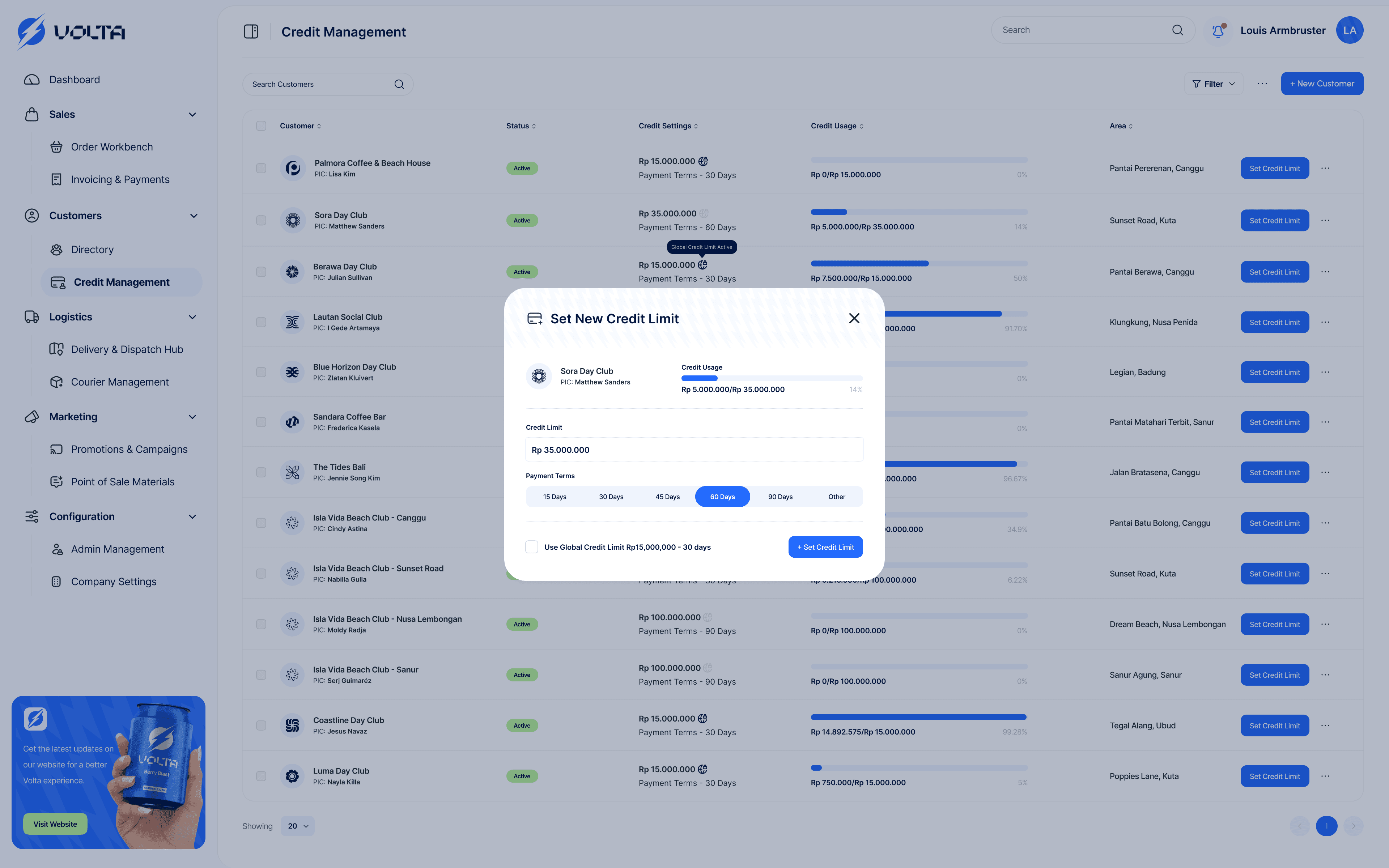Click the Coastline Day Club avatar icon
The width and height of the screenshot is (1389, 868).
pyautogui.click(x=292, y=726)
